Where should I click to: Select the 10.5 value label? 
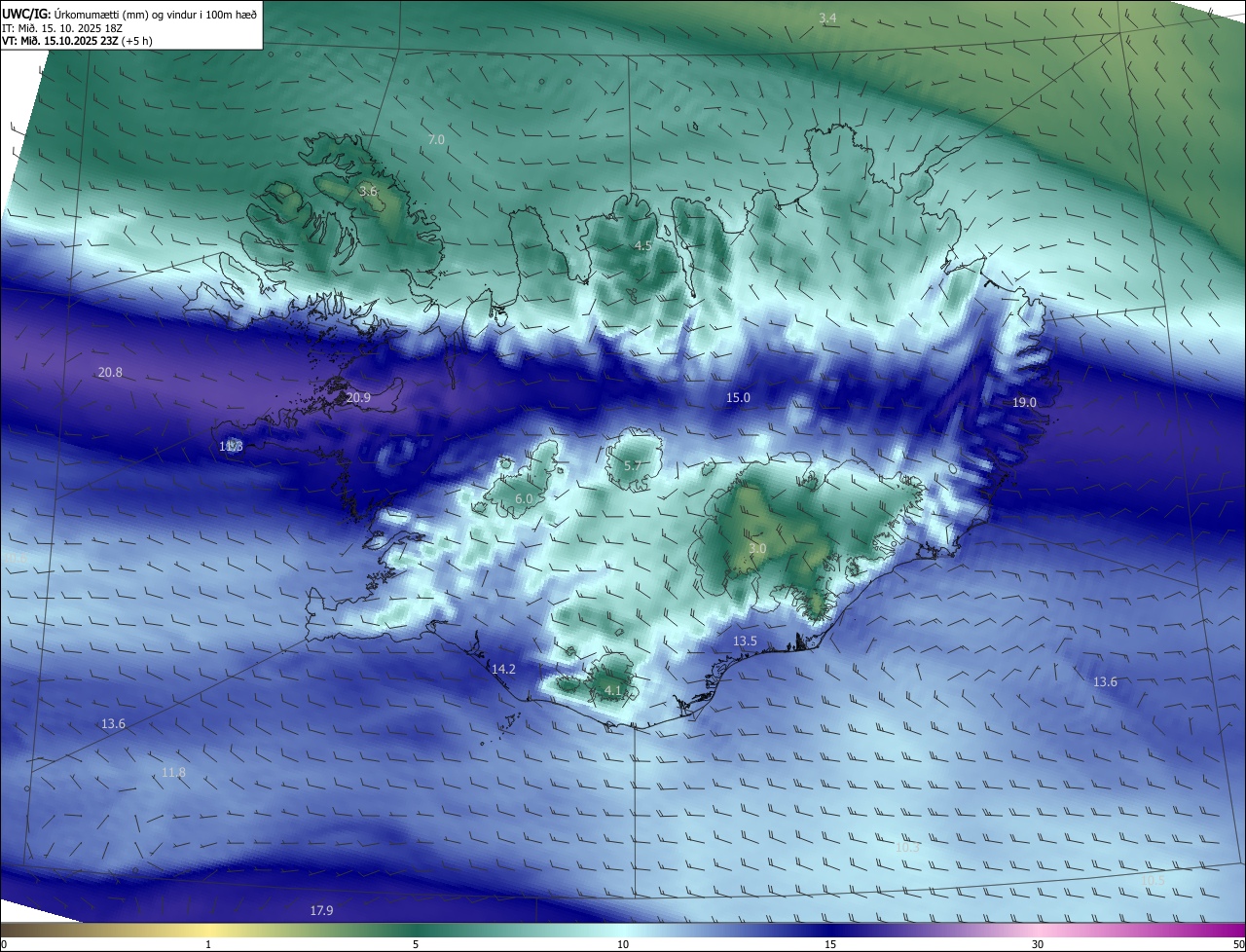click(x=1153, y=881)
